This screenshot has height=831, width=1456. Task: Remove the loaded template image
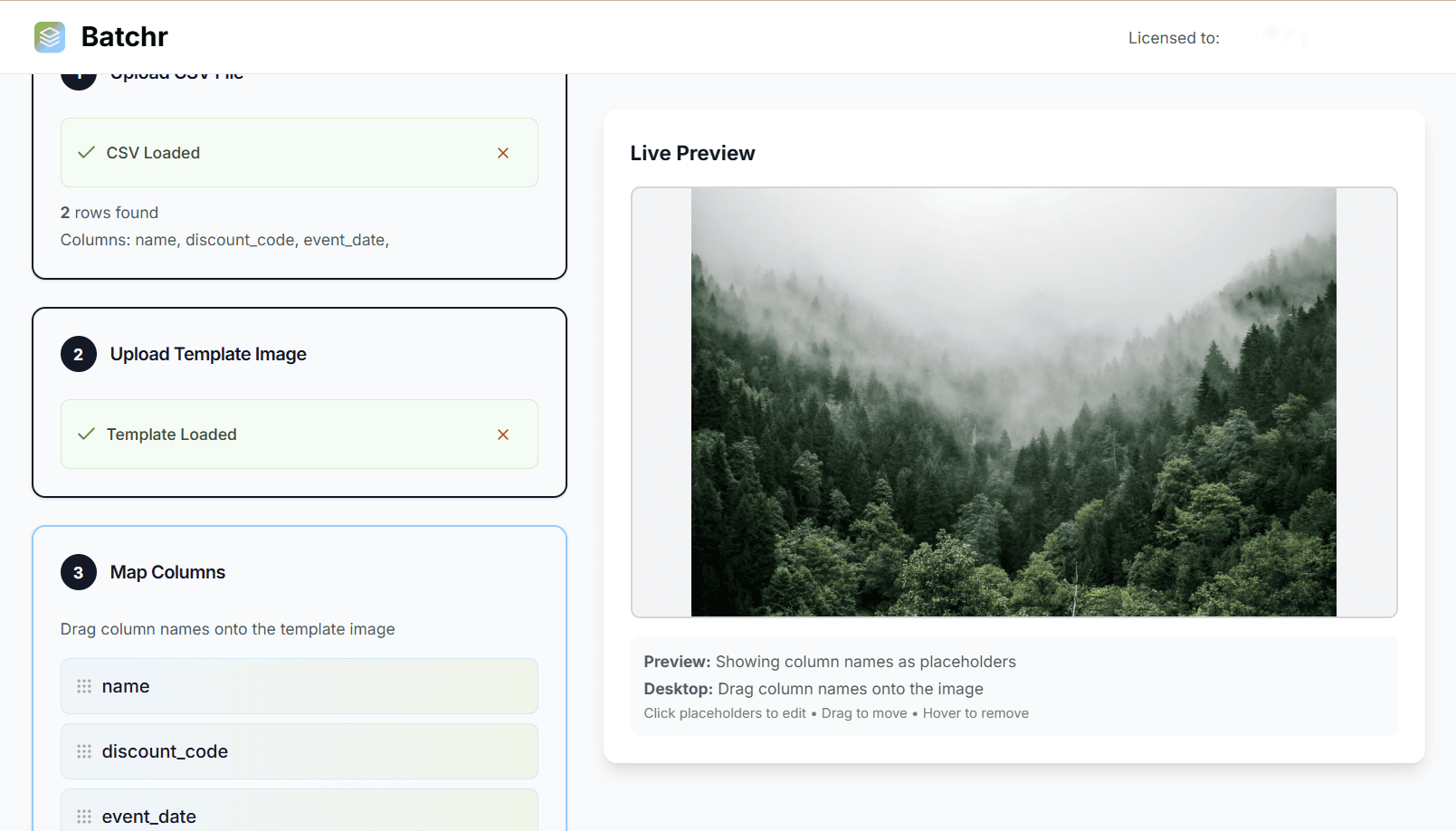coord(503,435)
